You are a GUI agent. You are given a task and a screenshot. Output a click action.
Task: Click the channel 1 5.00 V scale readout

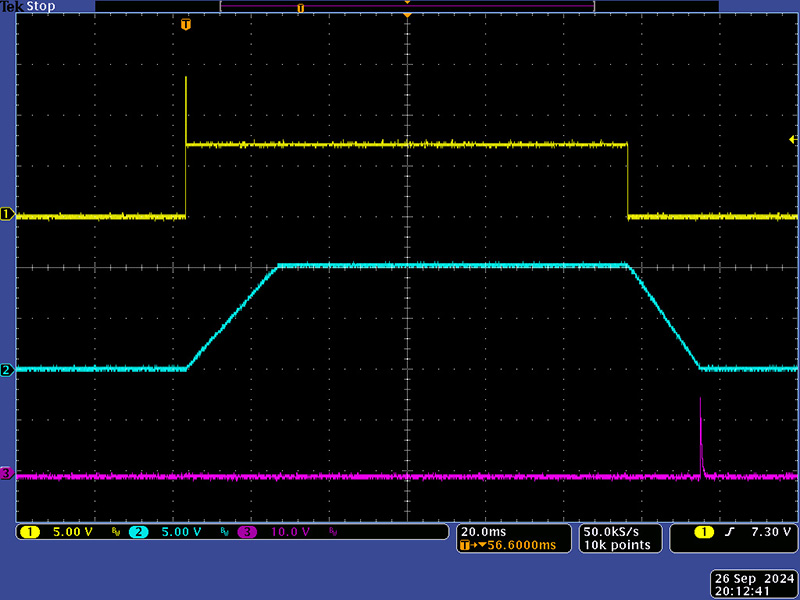coord(73,532)
